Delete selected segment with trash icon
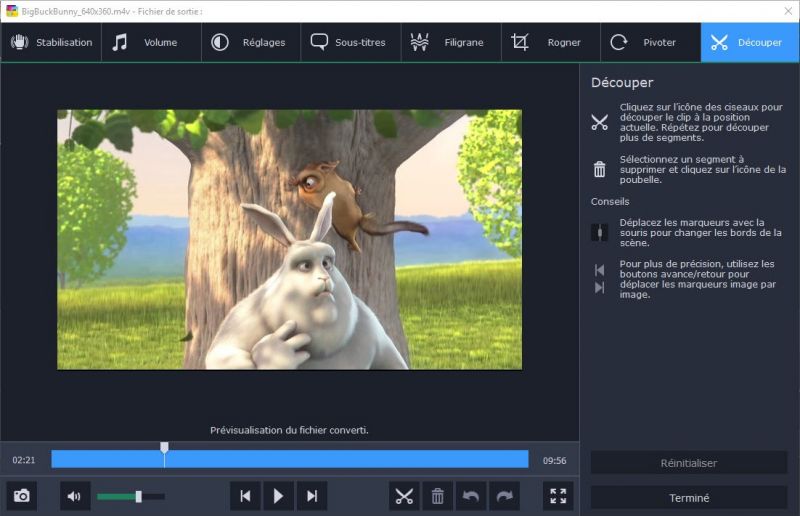800x516 pixels. pyautogui.click(x=437, y=496)
